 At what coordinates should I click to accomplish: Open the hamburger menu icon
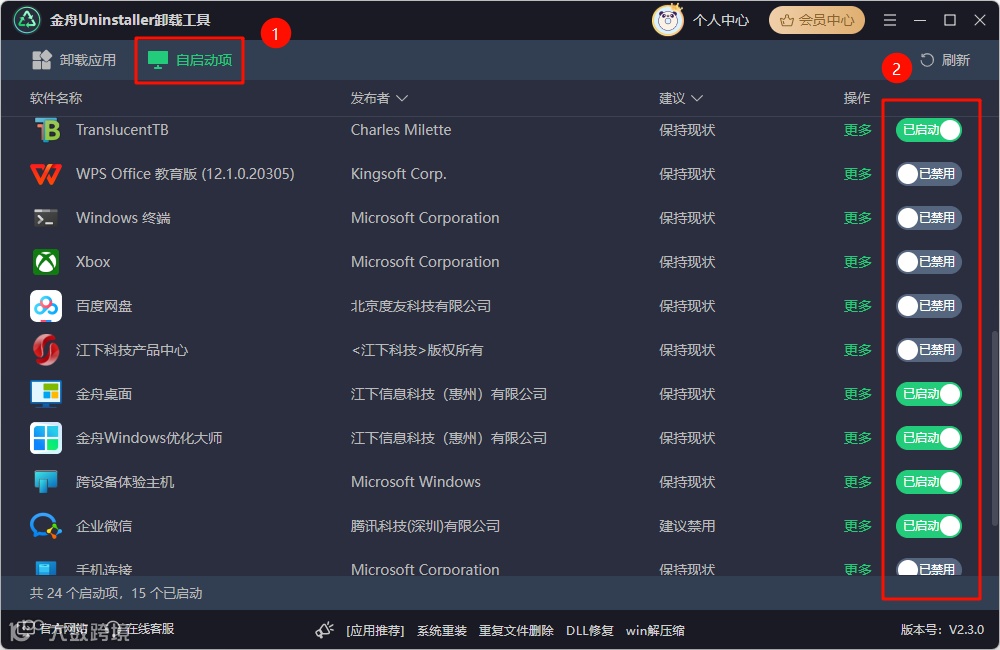890,20
